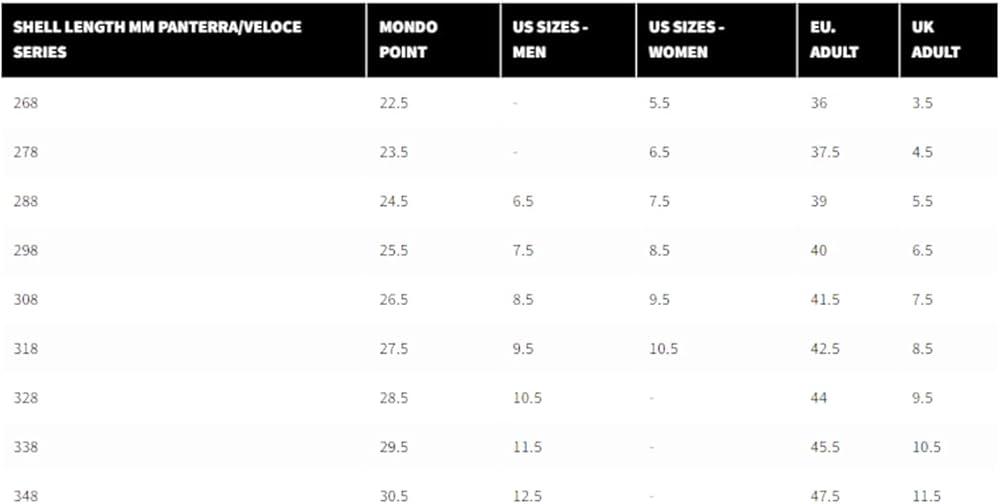
Task: Click US women's size 10.5 cell
Action: [x=663, y=348]
